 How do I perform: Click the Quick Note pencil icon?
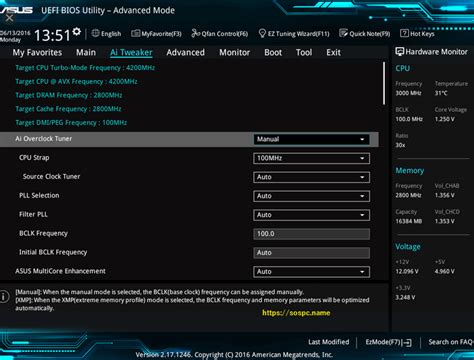(x=343, y=33)
